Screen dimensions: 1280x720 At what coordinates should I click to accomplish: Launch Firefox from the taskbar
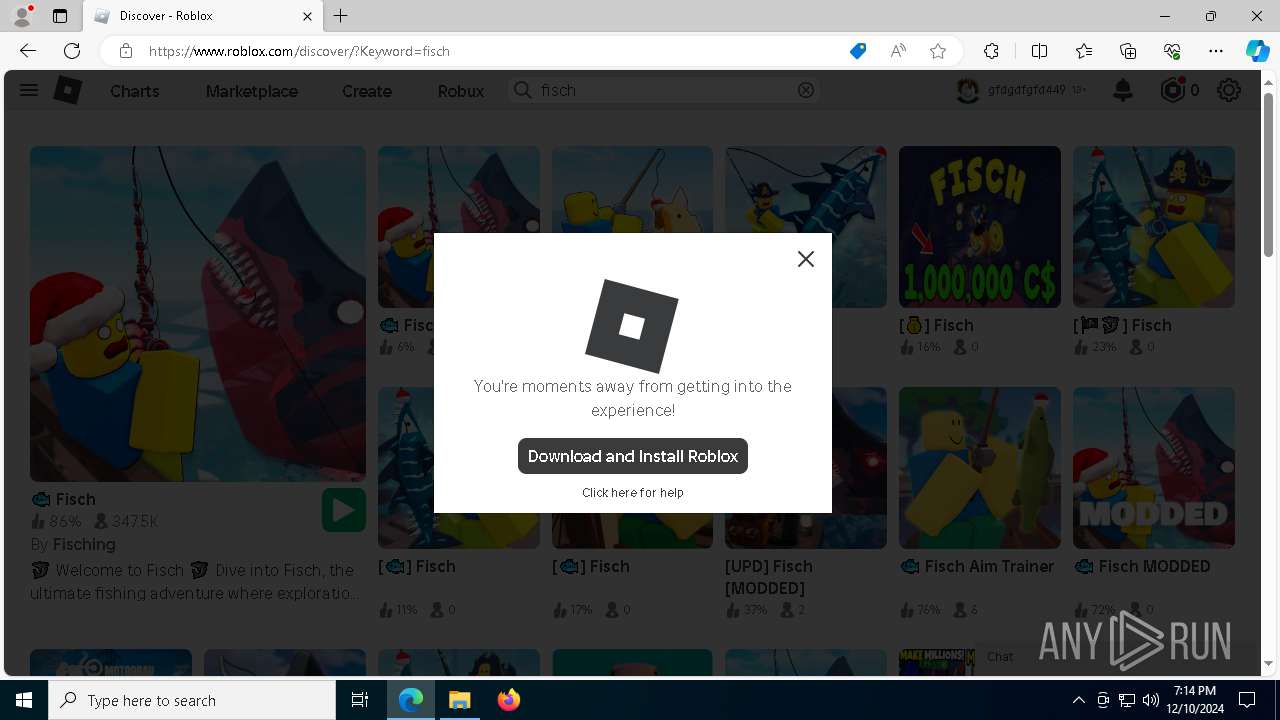coord(508,700)
